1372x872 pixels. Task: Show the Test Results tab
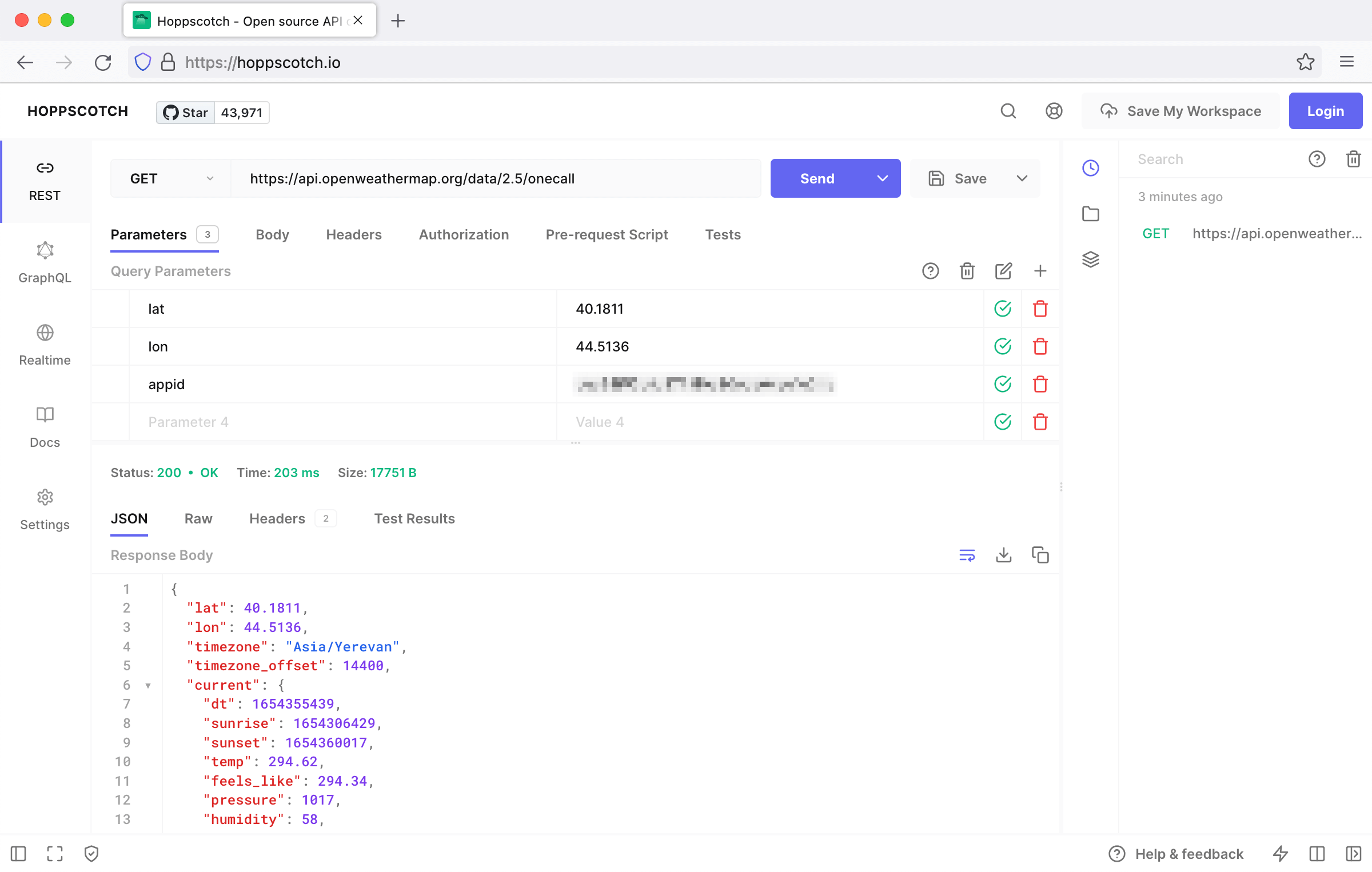[x=414, y=518]
